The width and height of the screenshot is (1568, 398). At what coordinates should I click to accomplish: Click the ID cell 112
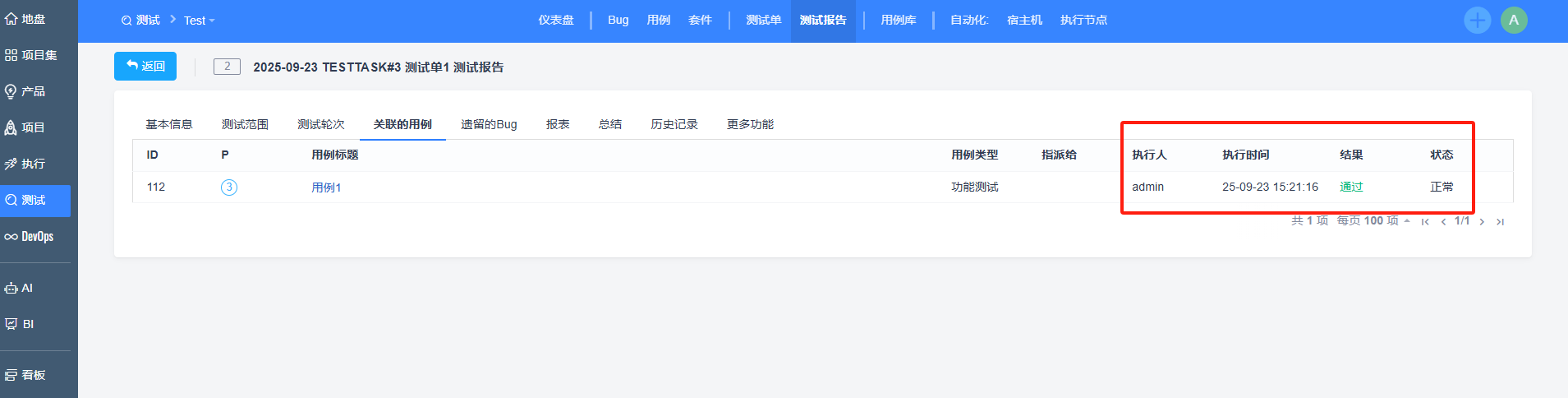pos(156,187)
